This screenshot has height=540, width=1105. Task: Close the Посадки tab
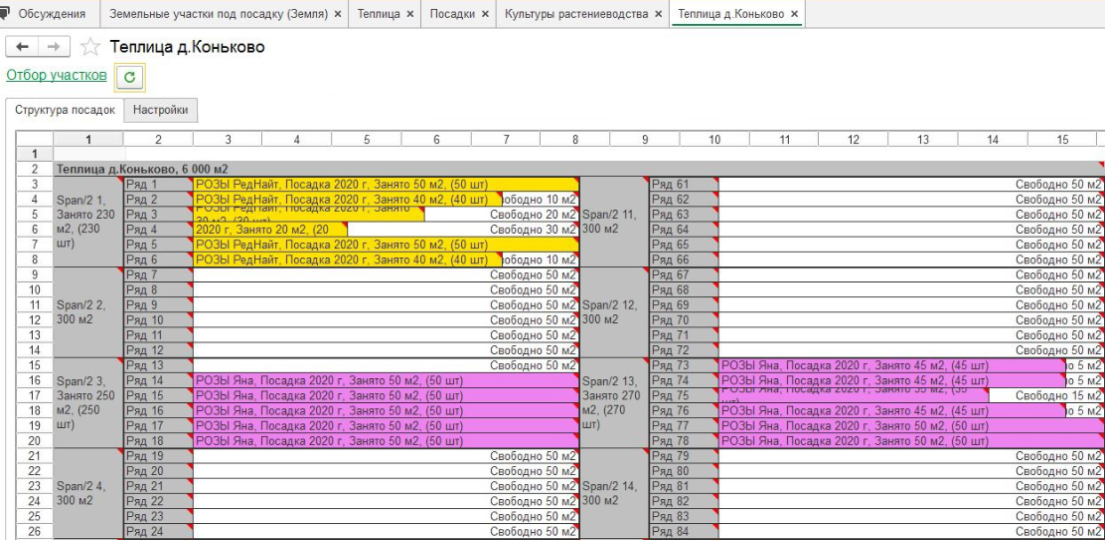485,14
